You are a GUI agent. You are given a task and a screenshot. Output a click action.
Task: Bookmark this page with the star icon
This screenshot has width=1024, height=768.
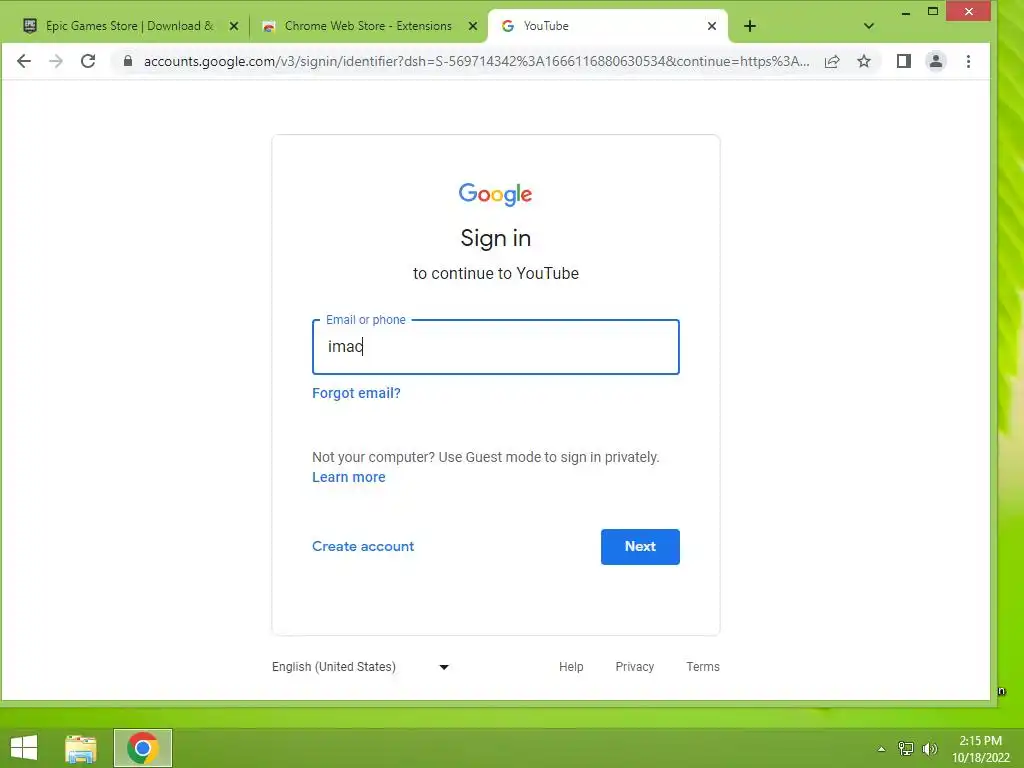pos(864,61)
